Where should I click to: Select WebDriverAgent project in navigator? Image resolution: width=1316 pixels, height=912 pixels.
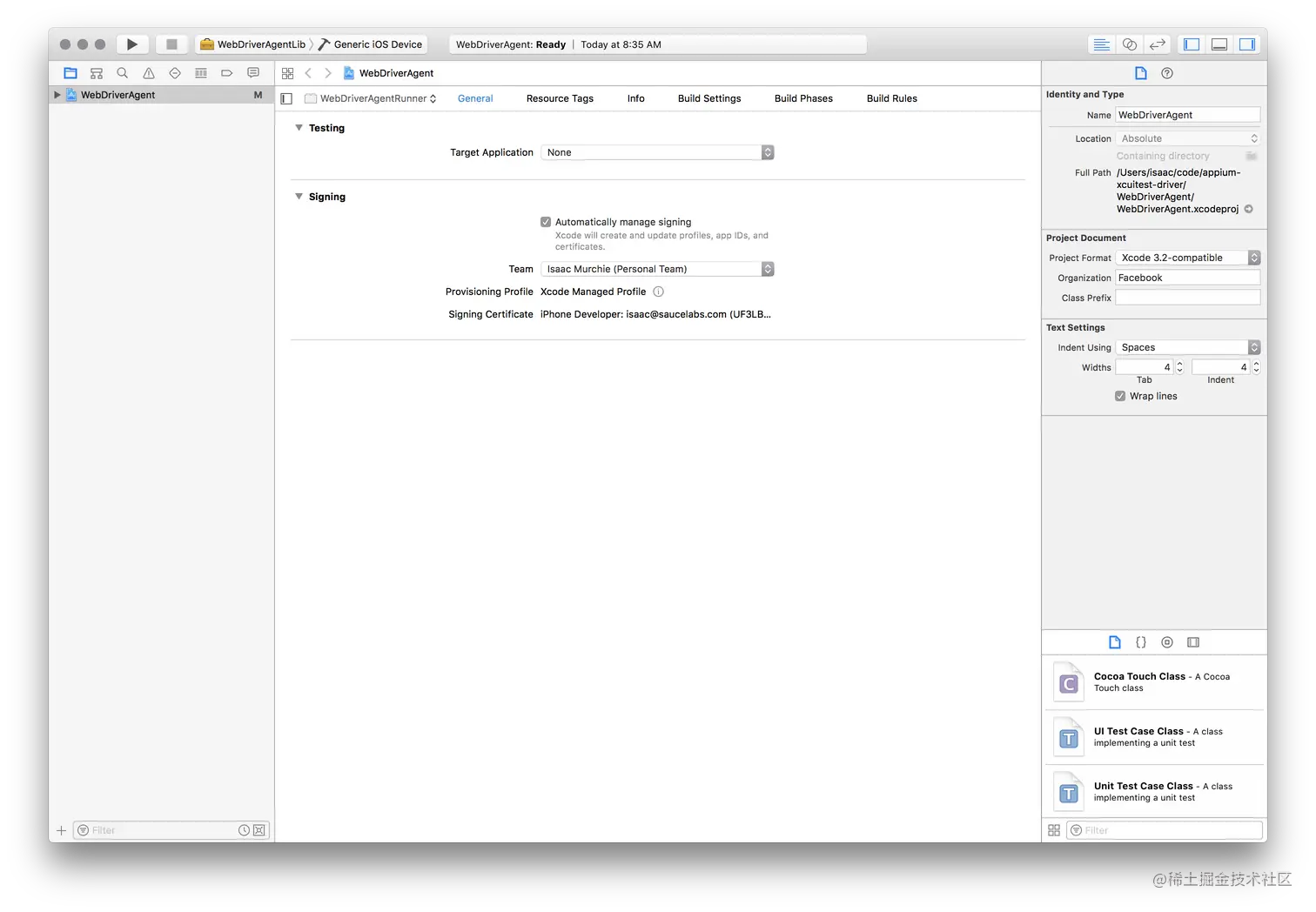tap(161, 95)
